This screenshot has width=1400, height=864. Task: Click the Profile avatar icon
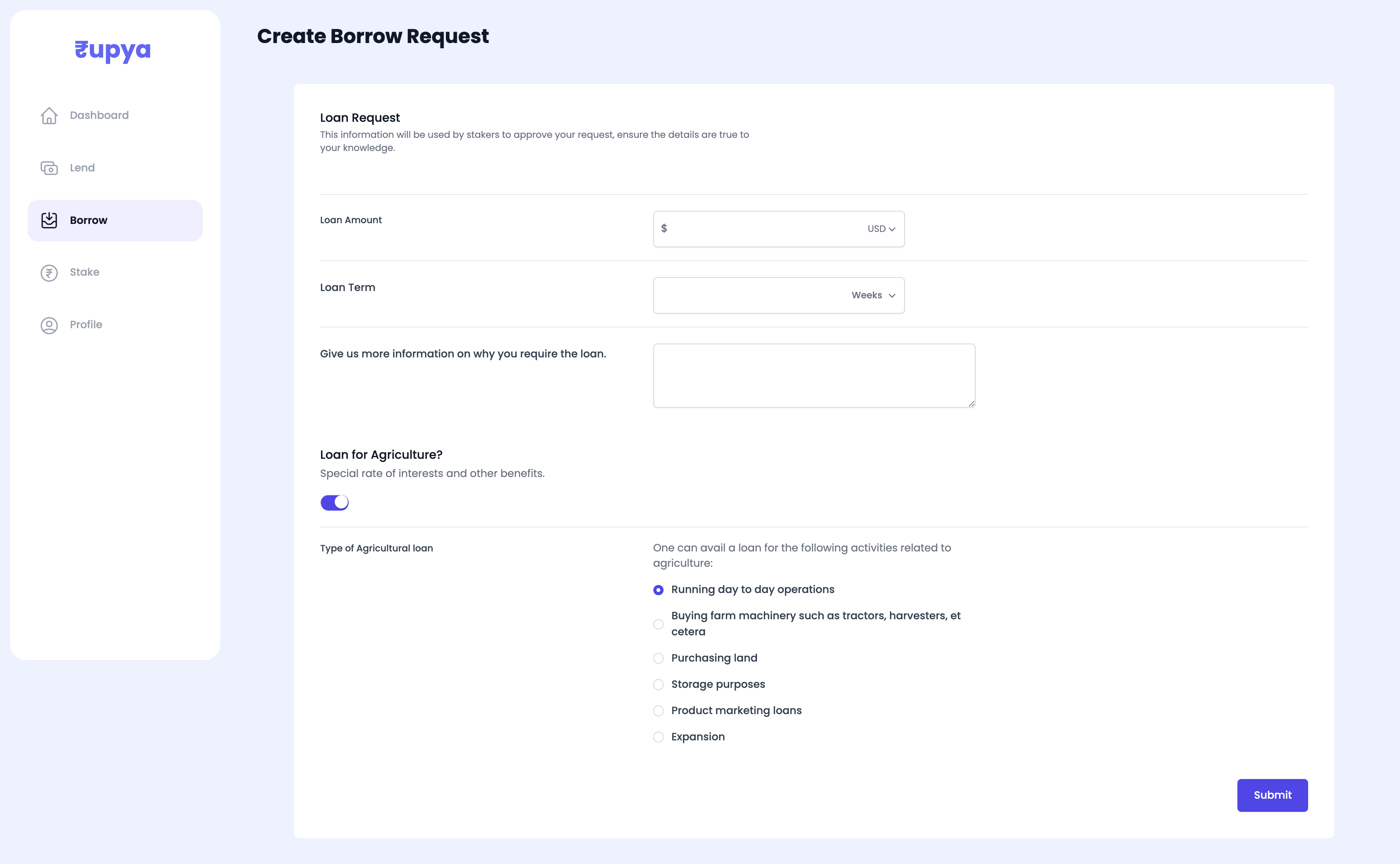click(49, 325)
